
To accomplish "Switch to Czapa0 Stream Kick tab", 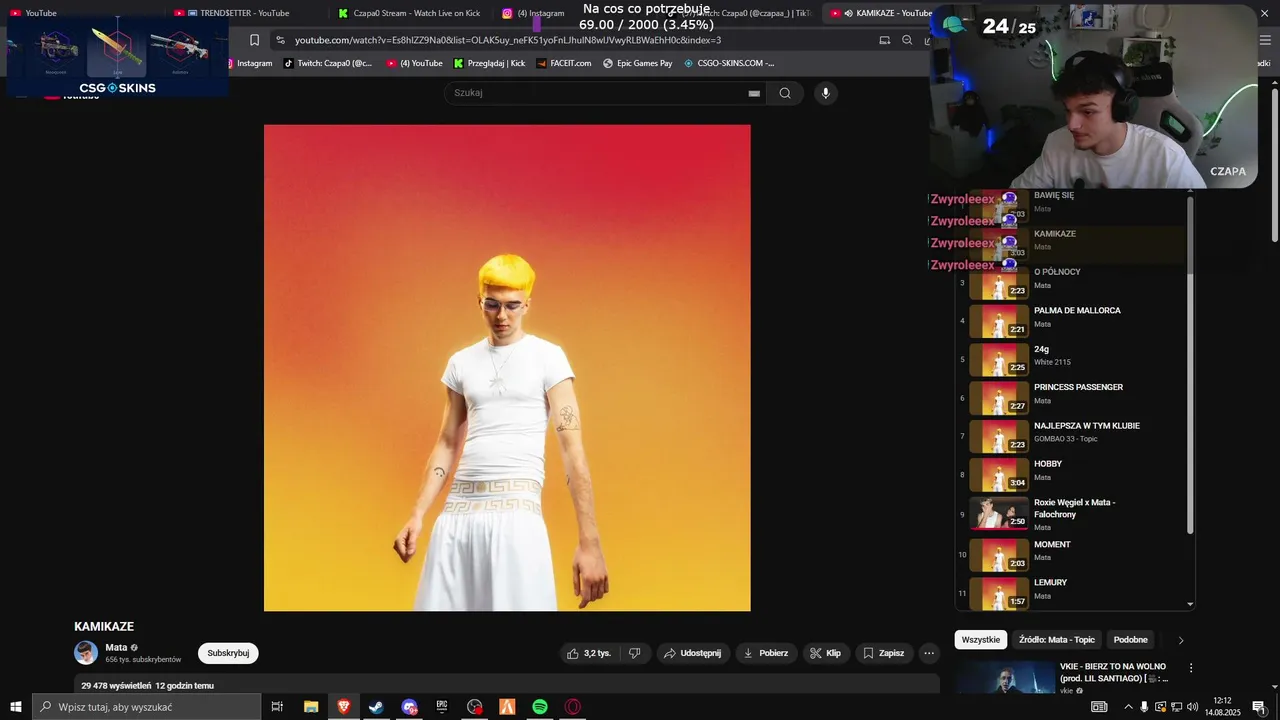I will point(409,13).
